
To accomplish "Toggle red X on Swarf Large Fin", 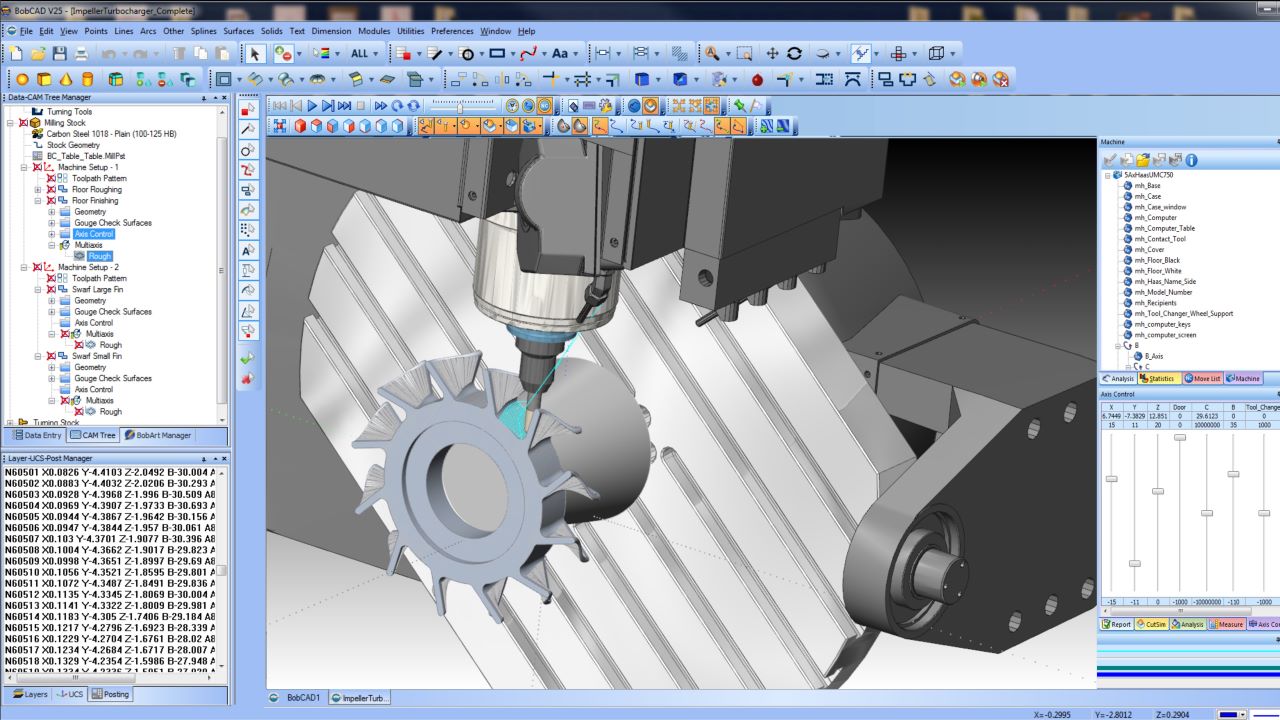I will (50, 289).
